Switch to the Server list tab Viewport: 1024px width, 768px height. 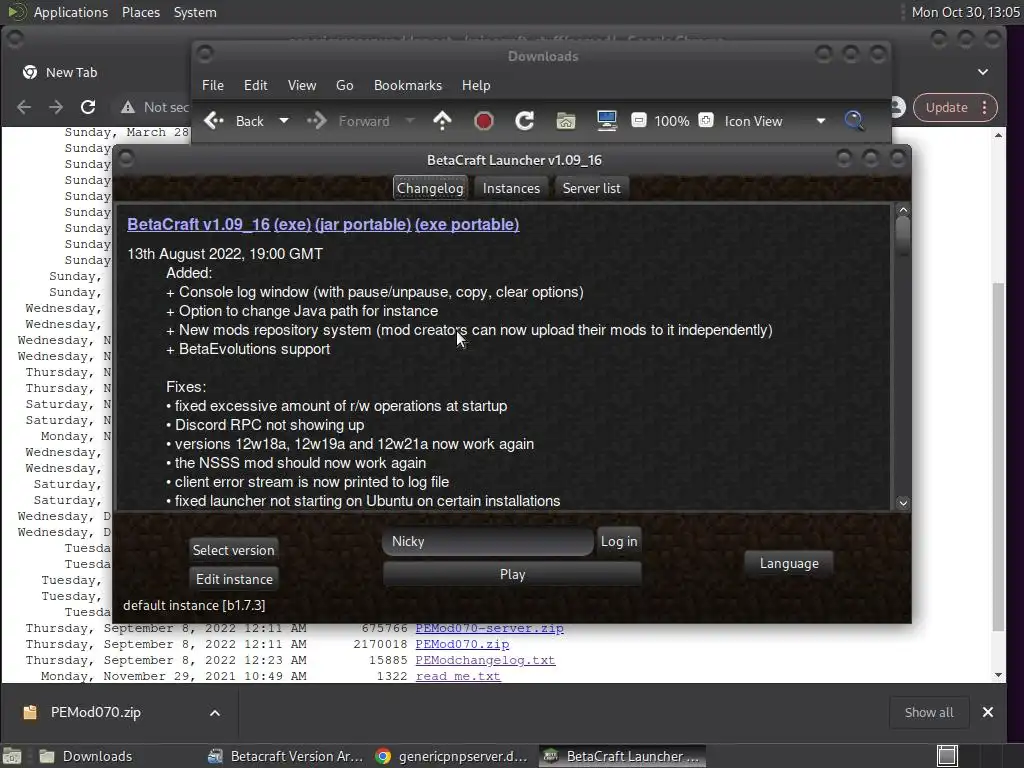tap(592, 188)
